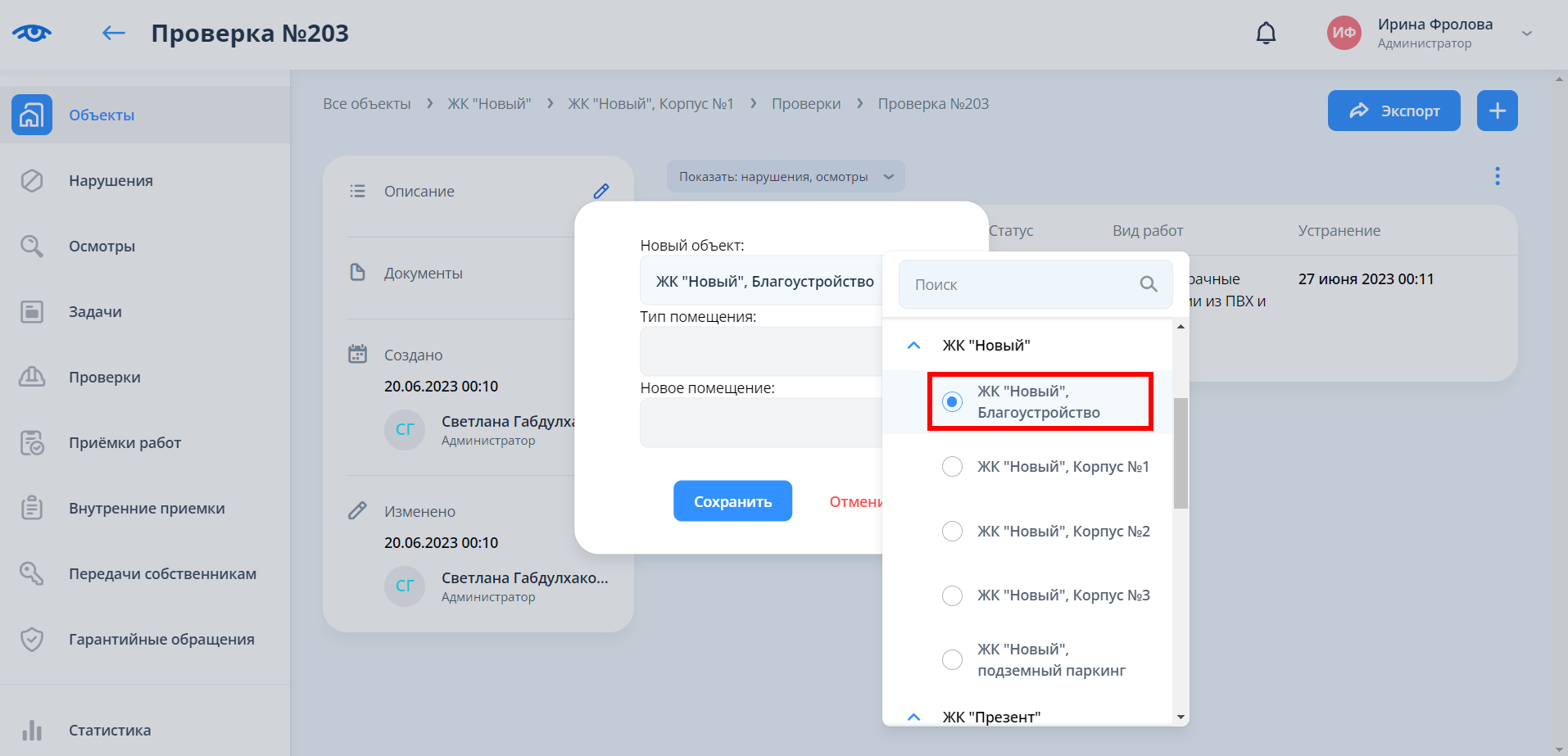Screen dimensions: 1568x756
Task: Click the magnifier icon in Поиск field
Action: 1149,284
